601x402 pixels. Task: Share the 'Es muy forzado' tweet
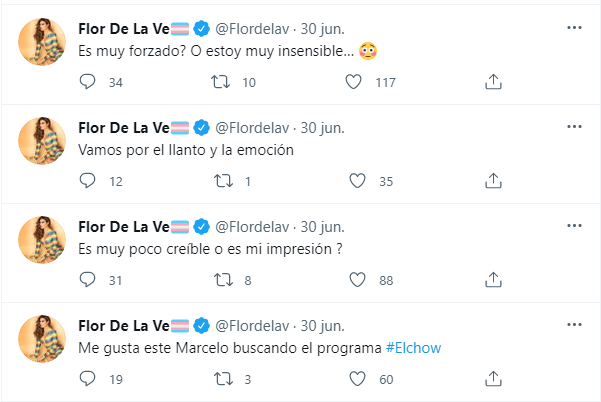click(x=492, y=82)
